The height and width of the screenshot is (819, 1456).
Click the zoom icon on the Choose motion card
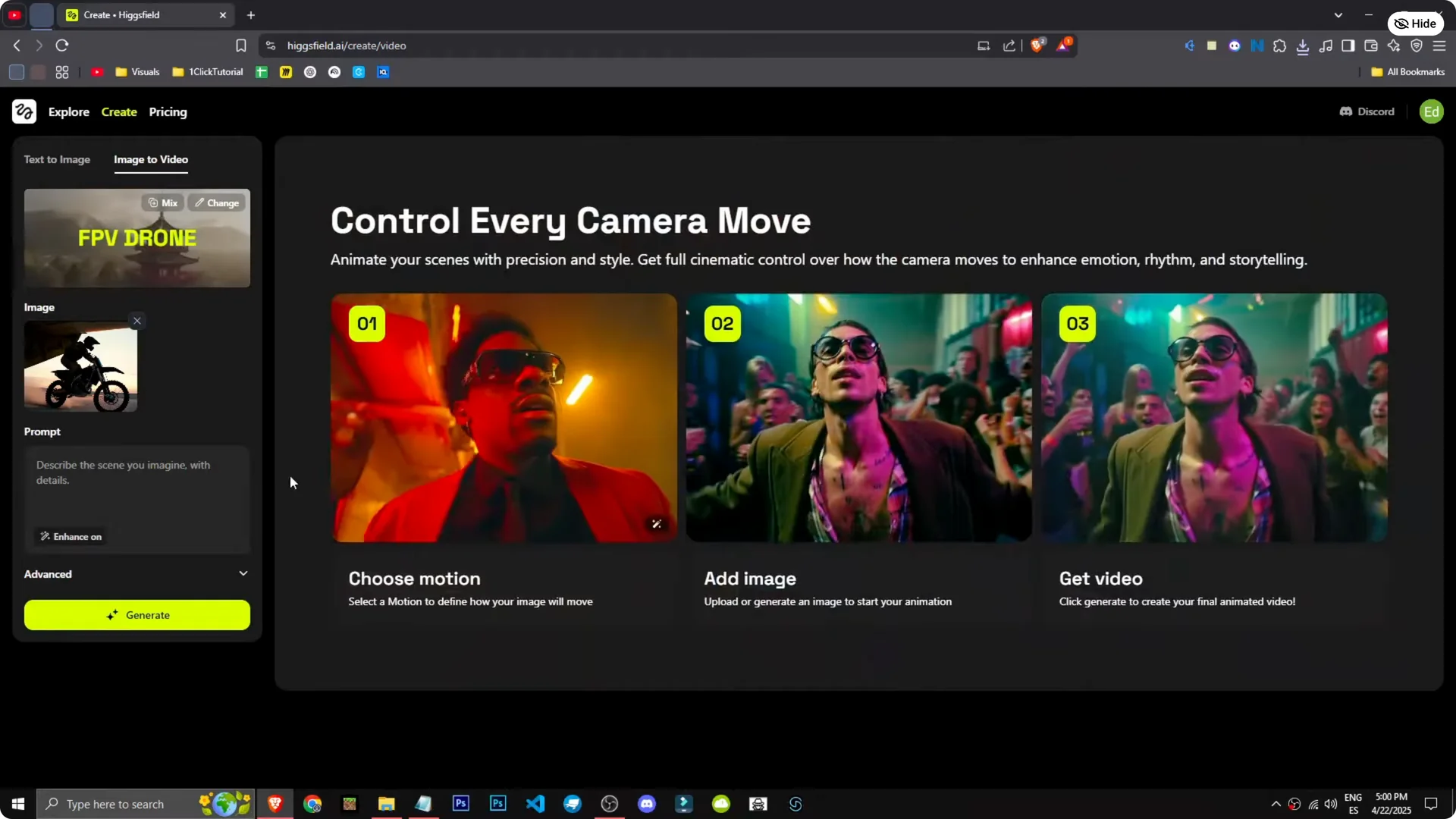(657, 523)
